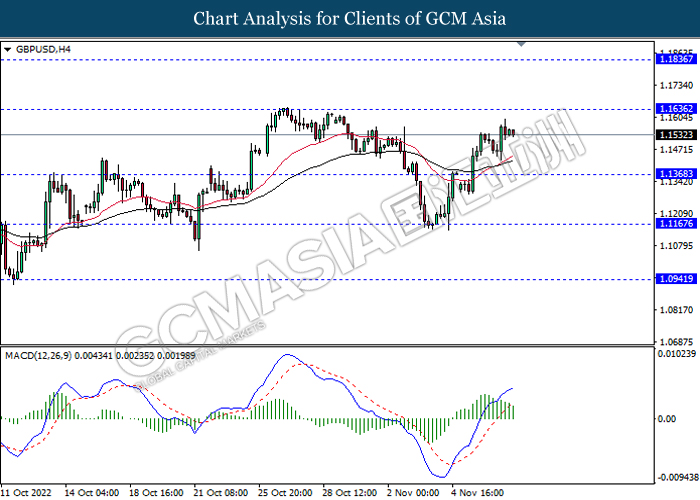The image size is (700, 500).
Task: Click the 1.06875 price axis value
Action: coord(676,342)
